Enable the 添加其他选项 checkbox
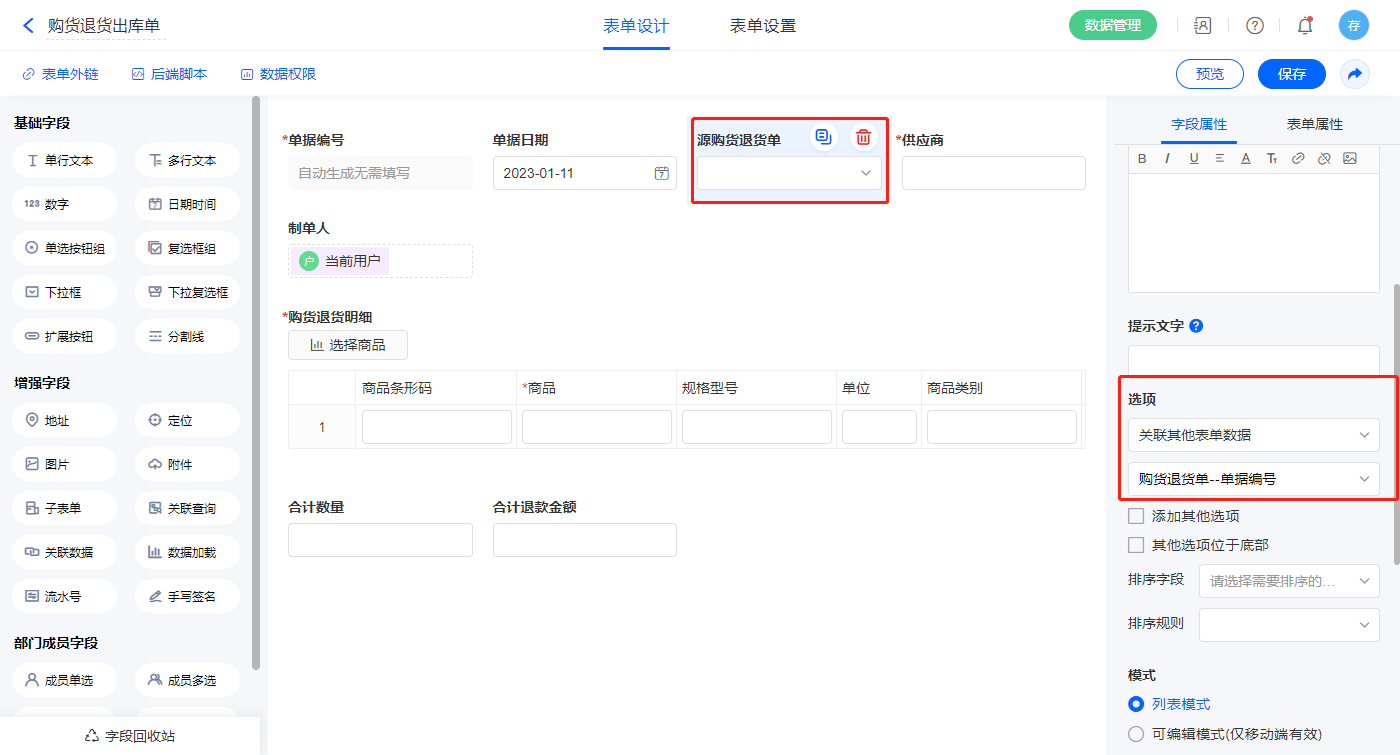This screenshot has width=1400, height=755. click(1136, 516)
